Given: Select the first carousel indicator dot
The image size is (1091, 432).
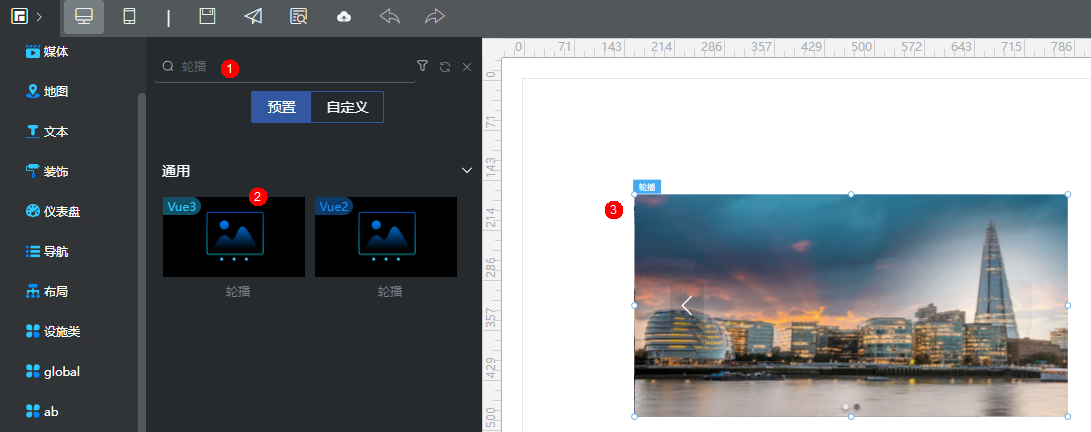Looking at the screenshot, I should tap(845, 407).
